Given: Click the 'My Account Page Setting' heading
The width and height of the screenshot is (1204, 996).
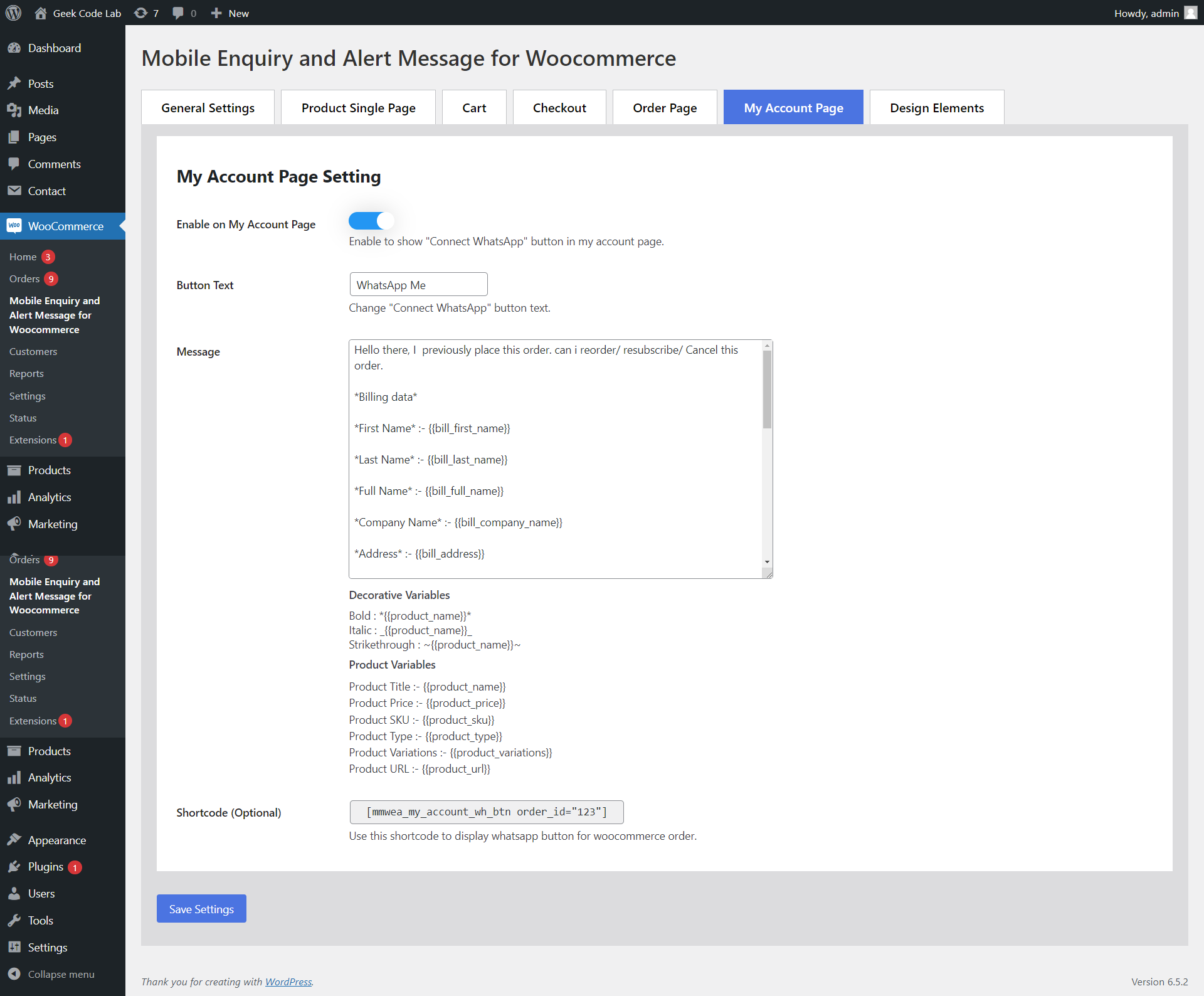Looking at the screenshot, I should point(278,177).
